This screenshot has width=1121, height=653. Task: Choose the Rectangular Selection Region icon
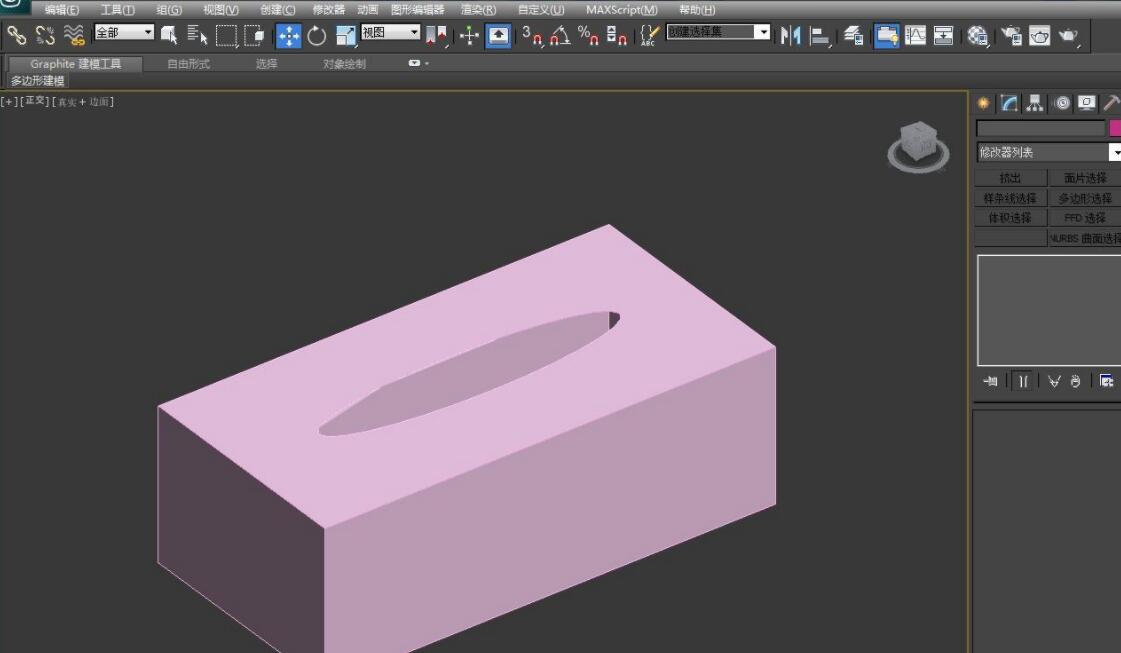coord(226,35)
